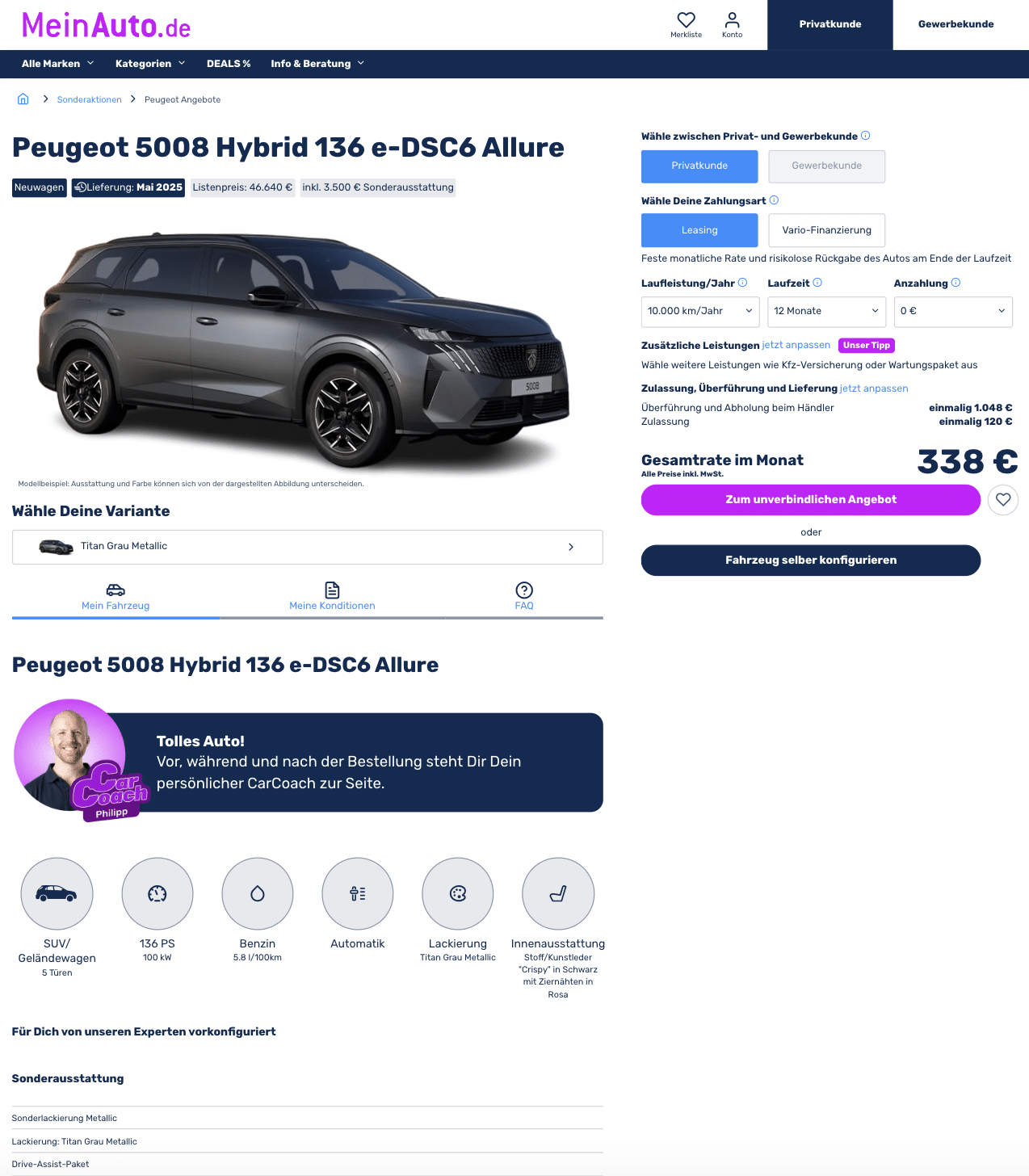Viewport: 1029px width, 1176px height.
Task: Click Fahrzeug selber konfigurieren button
Action: [811, 561]
